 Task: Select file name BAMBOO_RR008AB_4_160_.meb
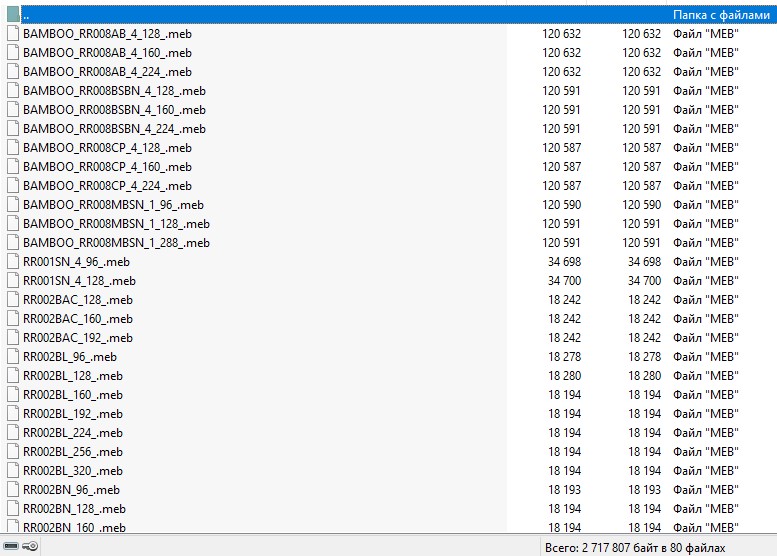click(x=107, y=53)
